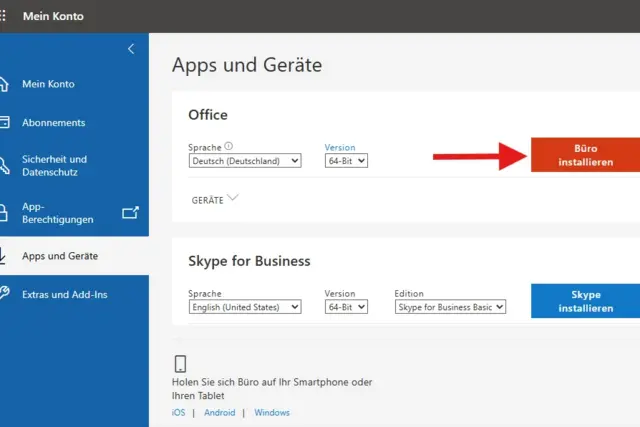Click the wrench icon beside Extras und Add-Ins

coord(4,293)
